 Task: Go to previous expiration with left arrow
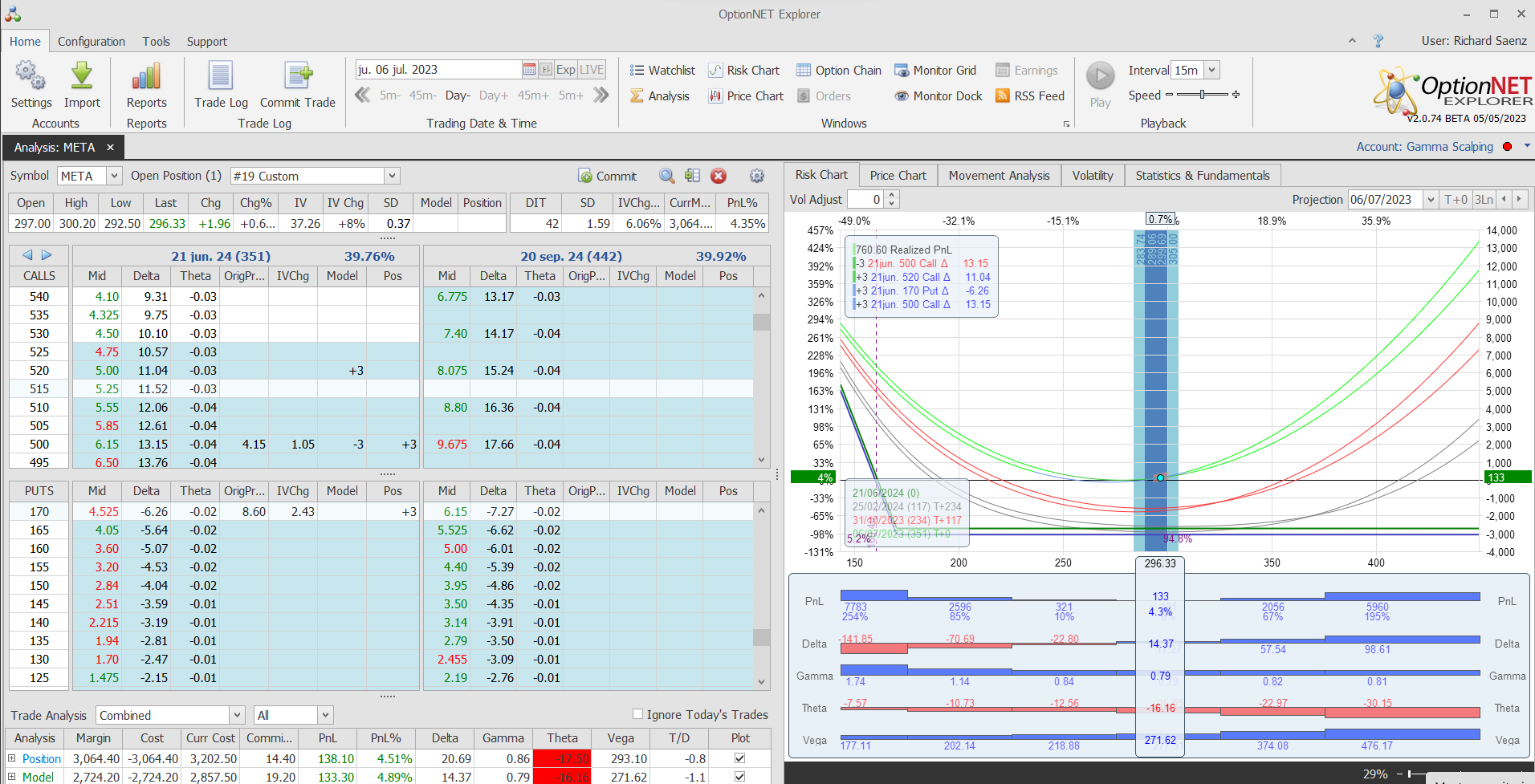[27, 255]
